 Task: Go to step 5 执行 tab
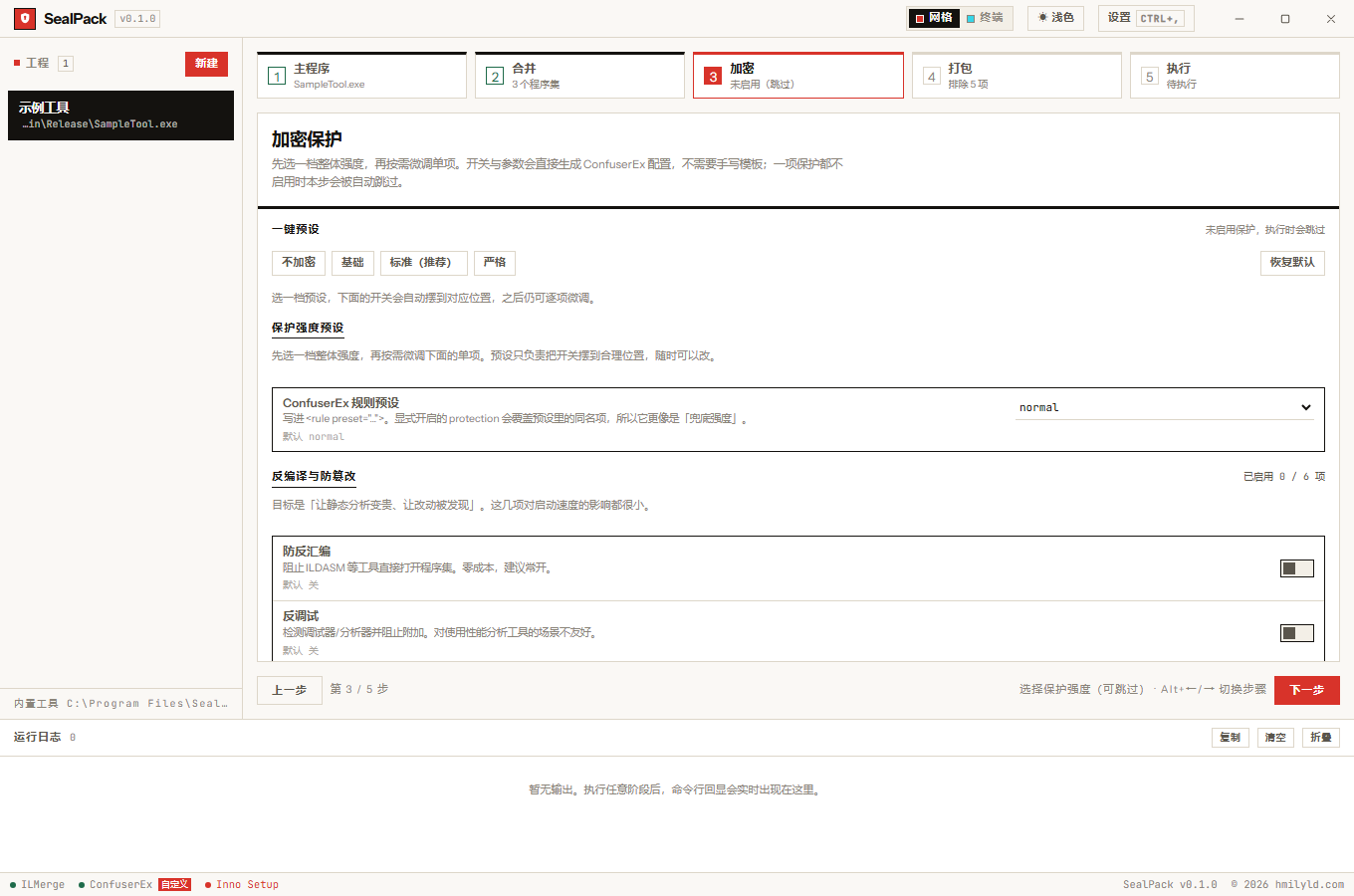[1235, 76]
